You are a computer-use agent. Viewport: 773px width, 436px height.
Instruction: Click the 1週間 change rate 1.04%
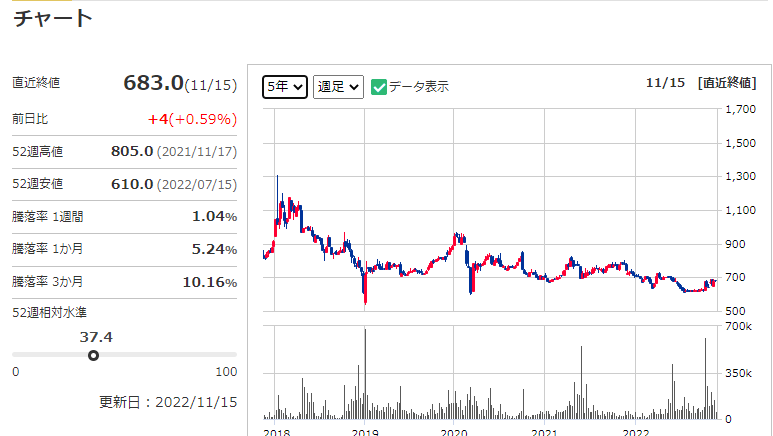[214, 217]
